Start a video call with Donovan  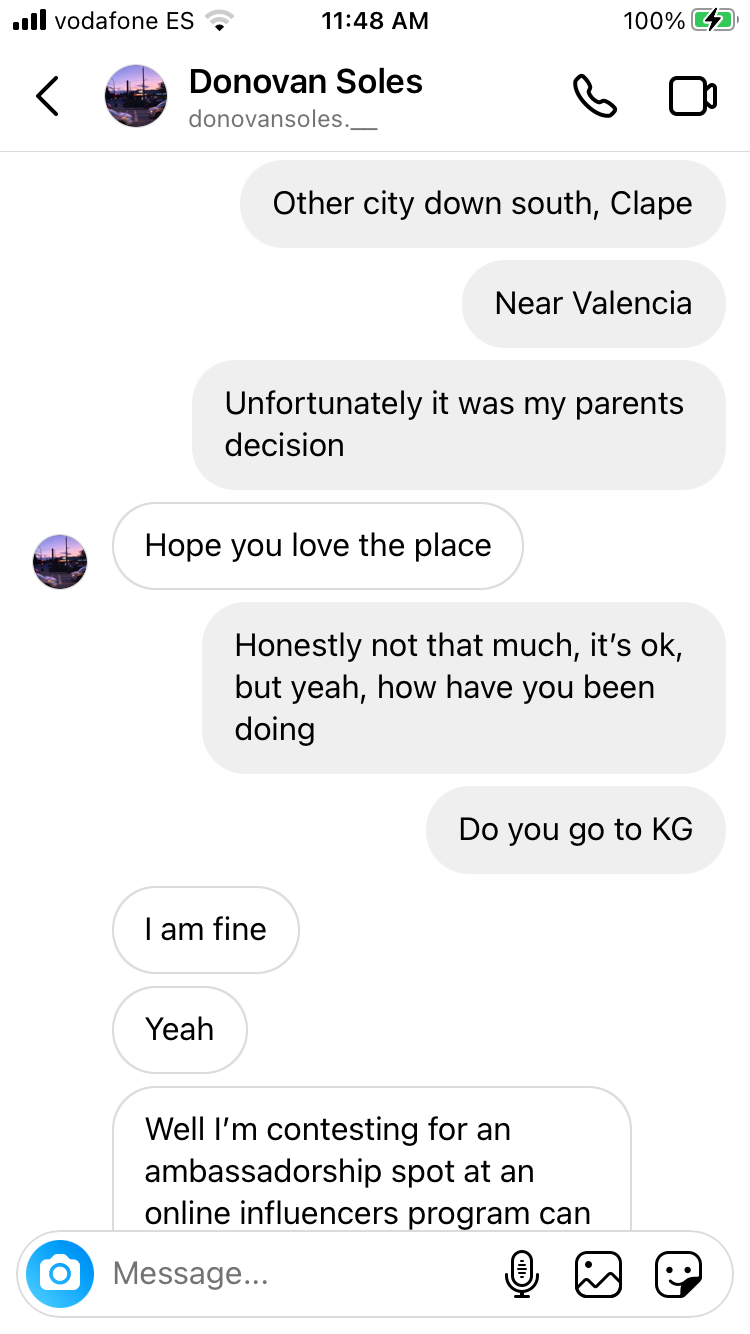(x=692, y=96)
